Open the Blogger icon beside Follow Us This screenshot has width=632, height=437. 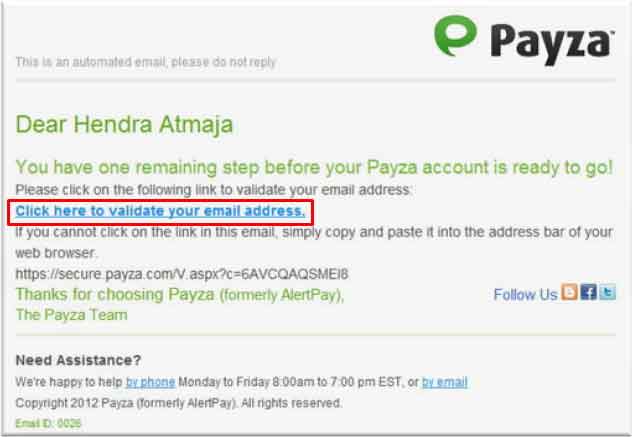(570, 292)
